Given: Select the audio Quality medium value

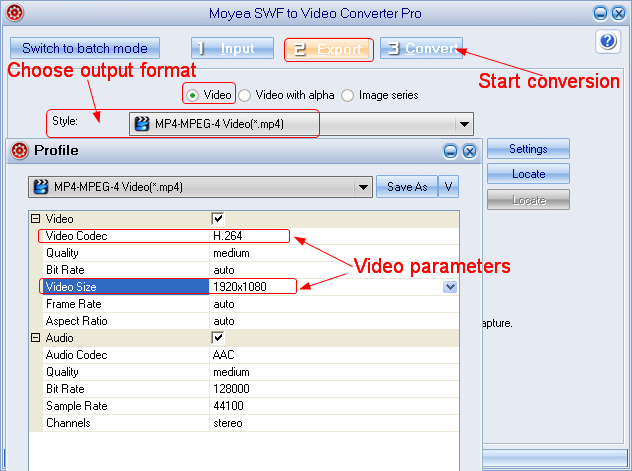Looking at the screenshot, I should (x=231, y=372).
